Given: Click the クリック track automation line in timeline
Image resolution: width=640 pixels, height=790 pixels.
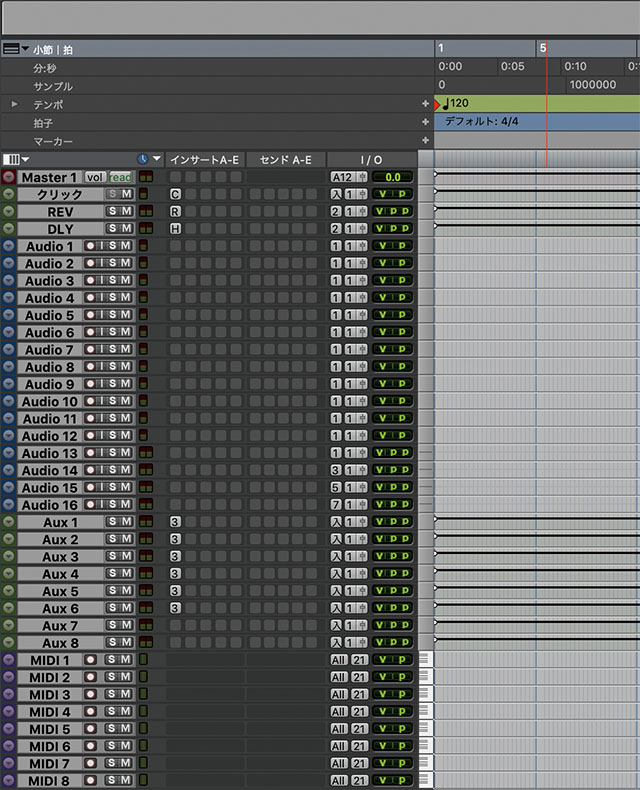Looking at the screenshot, I should (537, 191).
